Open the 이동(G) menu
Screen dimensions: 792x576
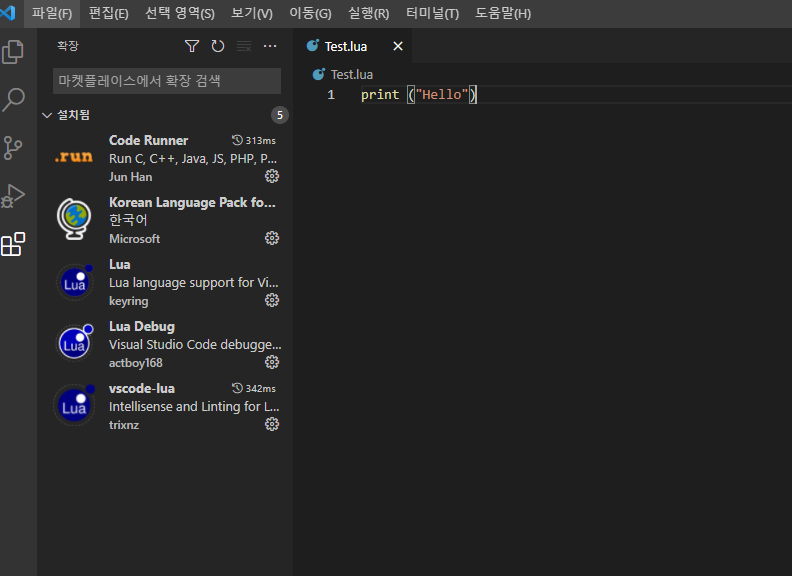[x=310, y=14]
